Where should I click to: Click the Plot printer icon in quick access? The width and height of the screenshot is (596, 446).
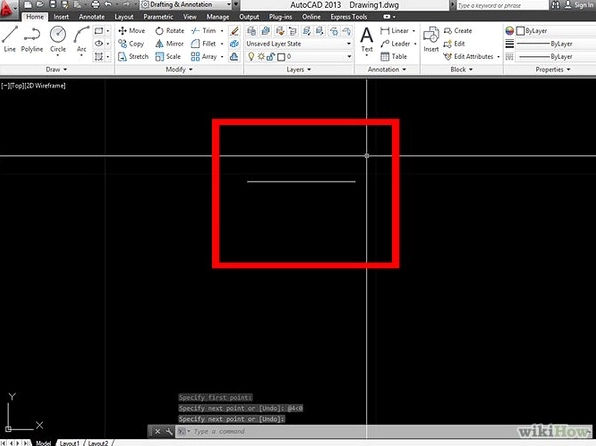pyautogui.click(x=95, y=5)
